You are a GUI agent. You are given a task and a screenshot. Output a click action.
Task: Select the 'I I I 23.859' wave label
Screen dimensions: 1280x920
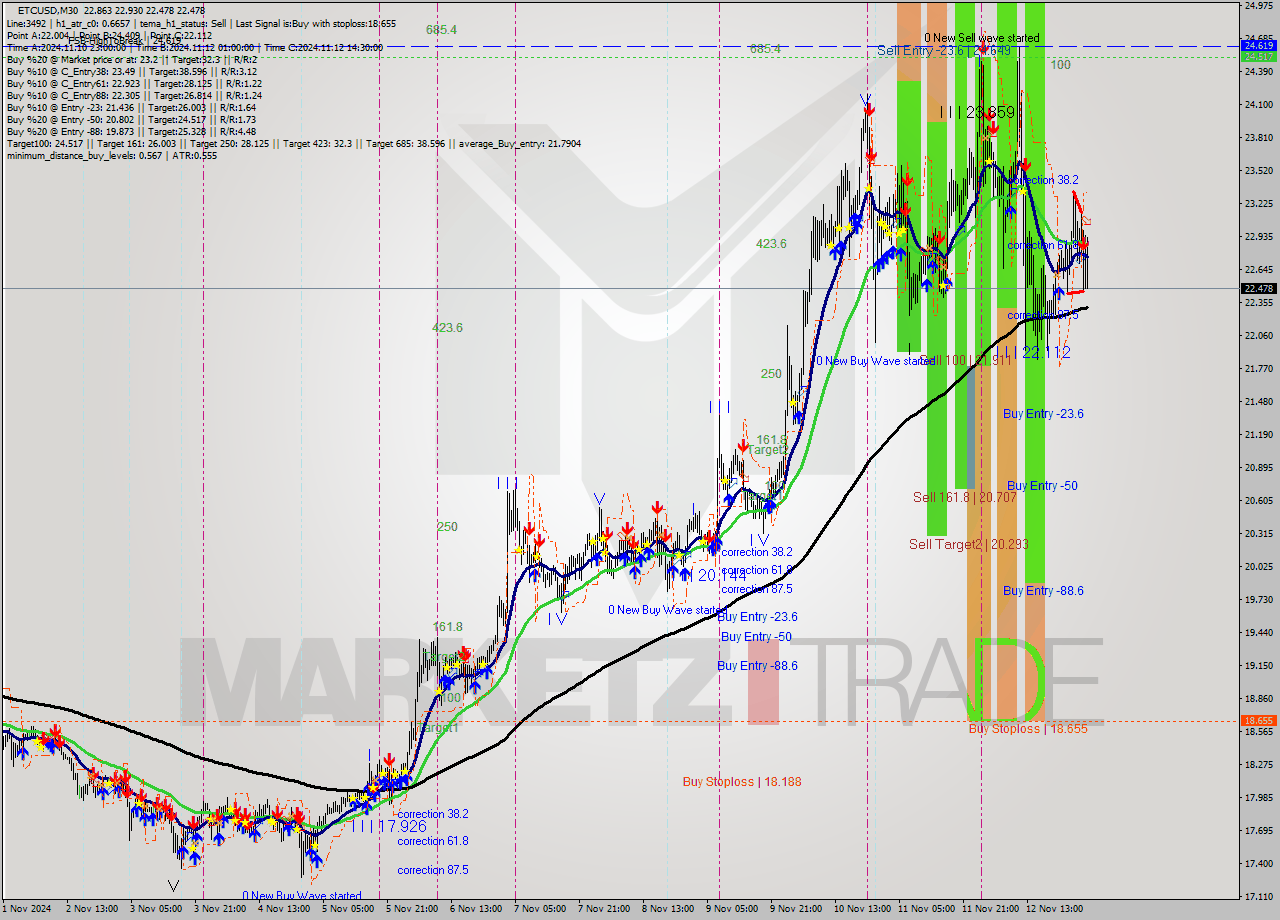click(978, 113)
